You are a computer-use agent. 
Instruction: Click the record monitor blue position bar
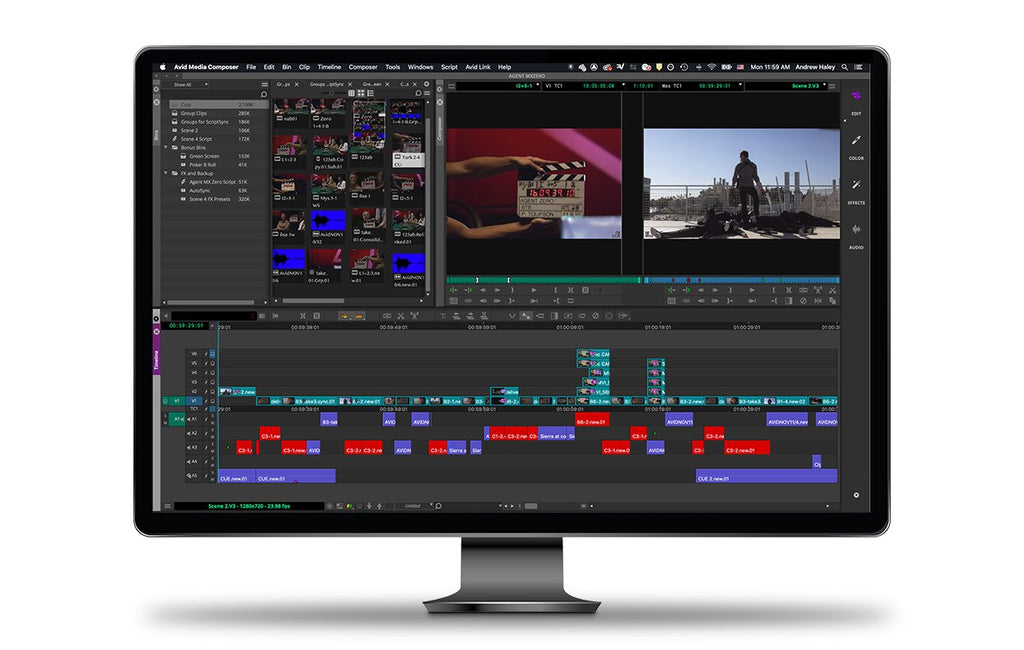point(743,280)
